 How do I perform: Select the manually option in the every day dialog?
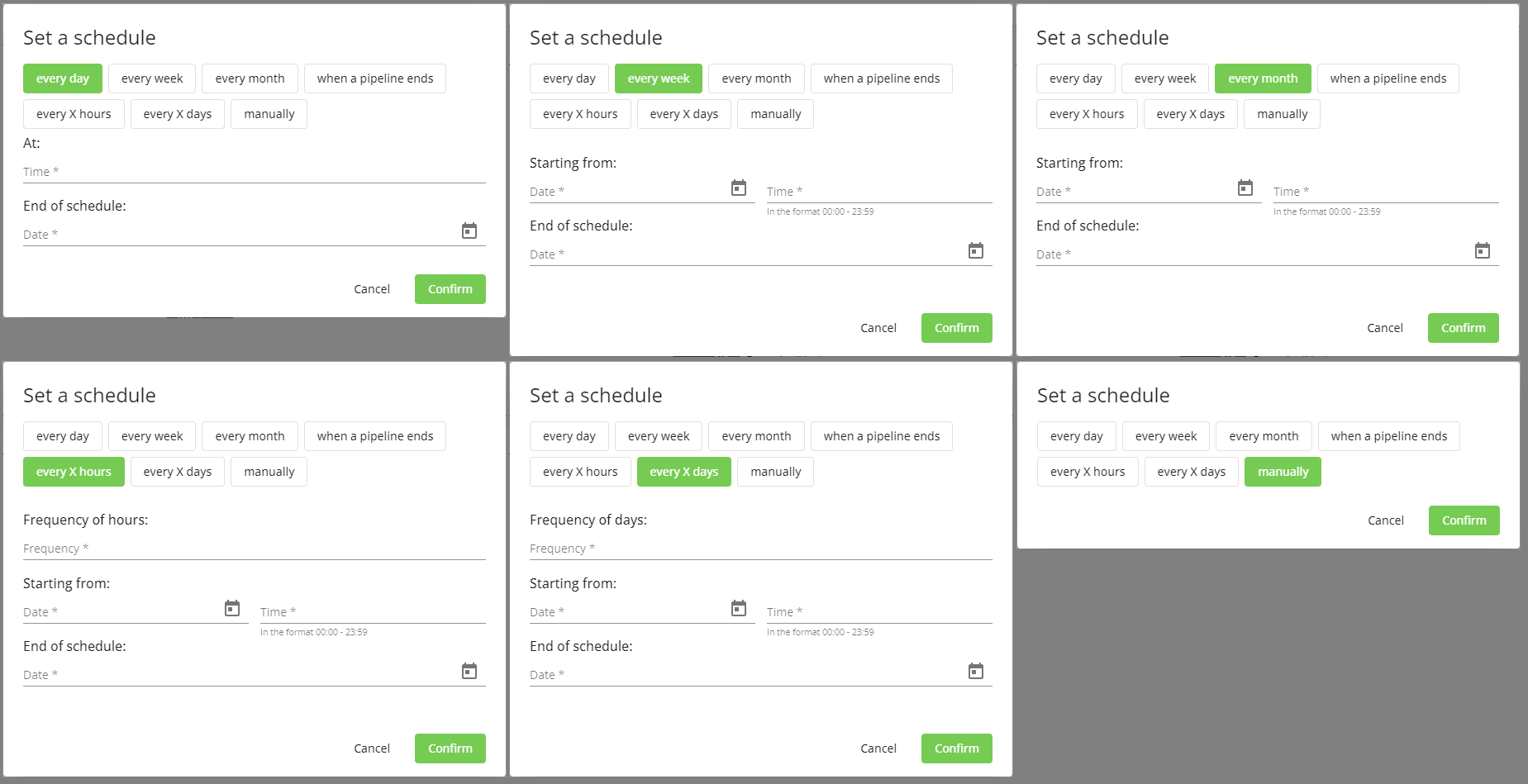[269, 113]
